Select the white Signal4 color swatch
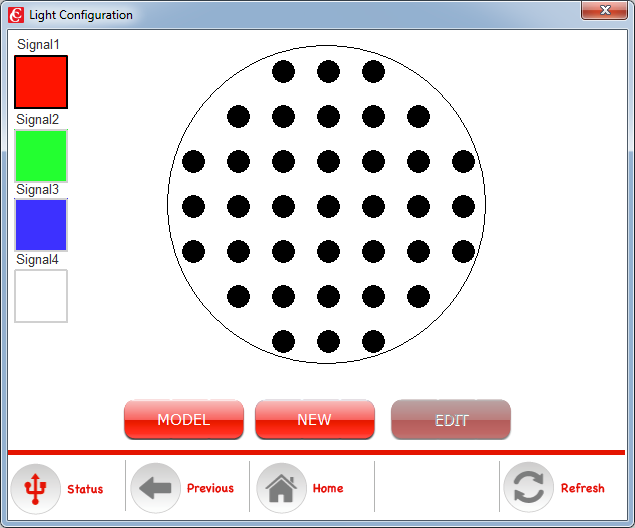 pos(41,296)
